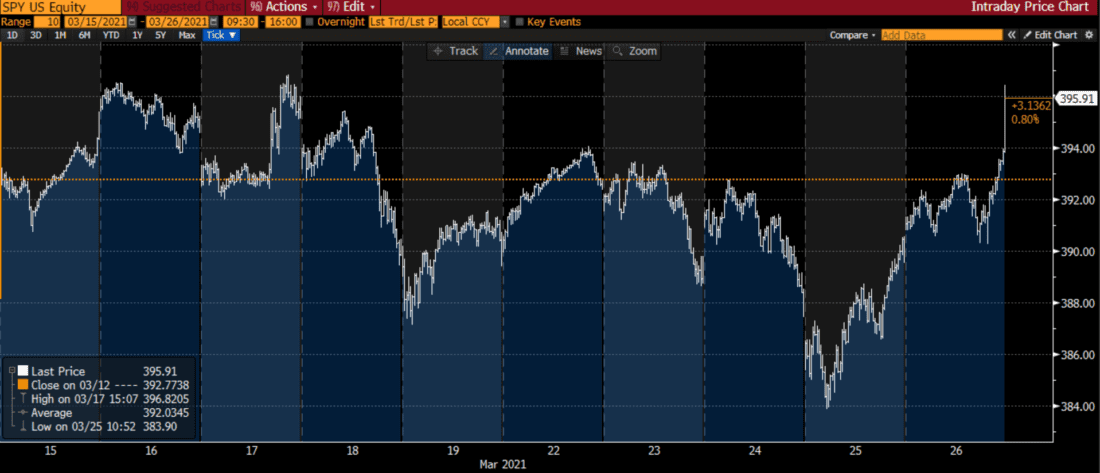The image size is (1100, 473).
Task: Click the orange Close on 03/12 color swatch
Action: point(21,384)
